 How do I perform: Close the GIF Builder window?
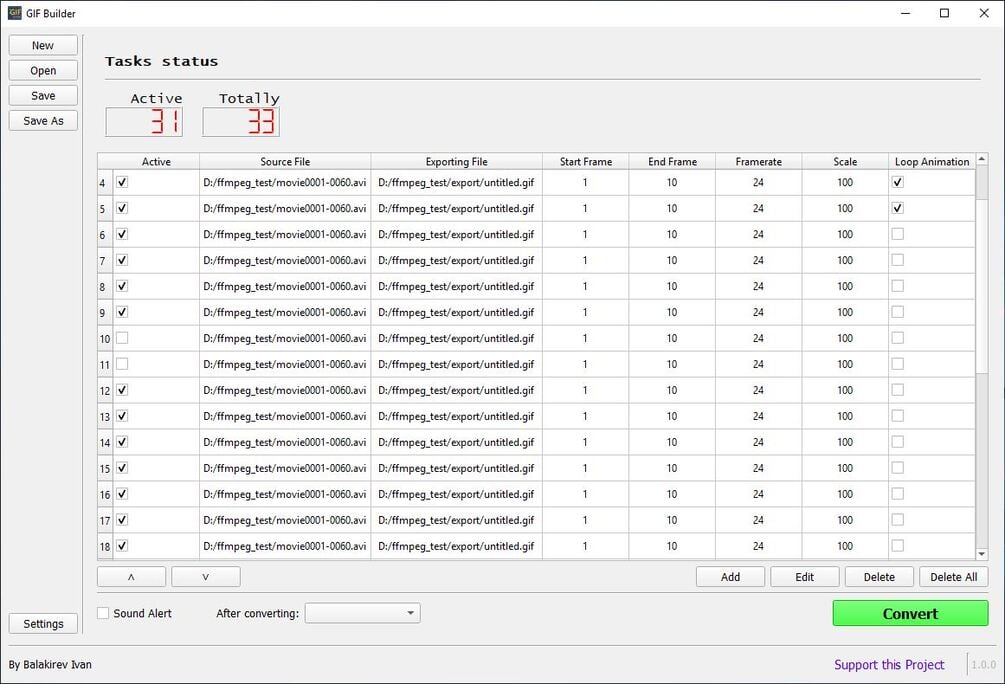984,13
